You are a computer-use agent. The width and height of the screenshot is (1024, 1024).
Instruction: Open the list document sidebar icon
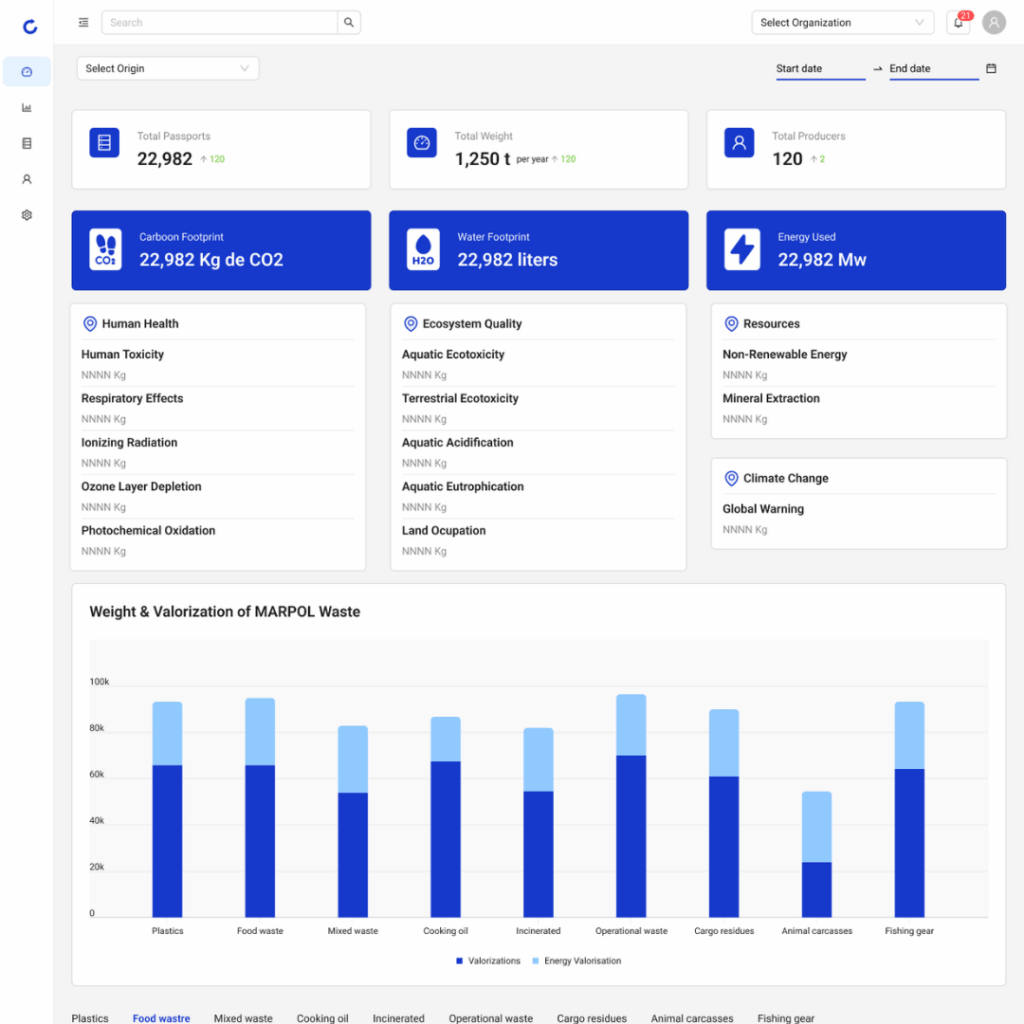point(27,144)
